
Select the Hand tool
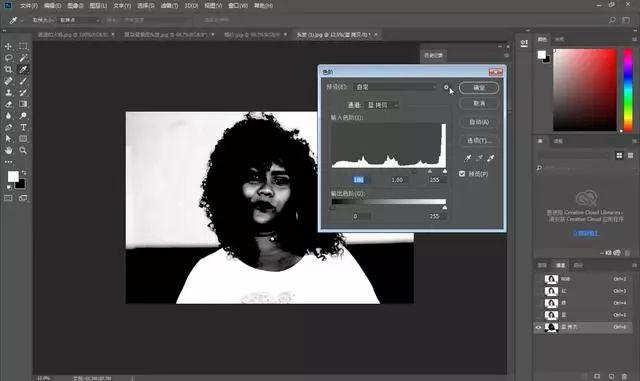coord(8,150)
